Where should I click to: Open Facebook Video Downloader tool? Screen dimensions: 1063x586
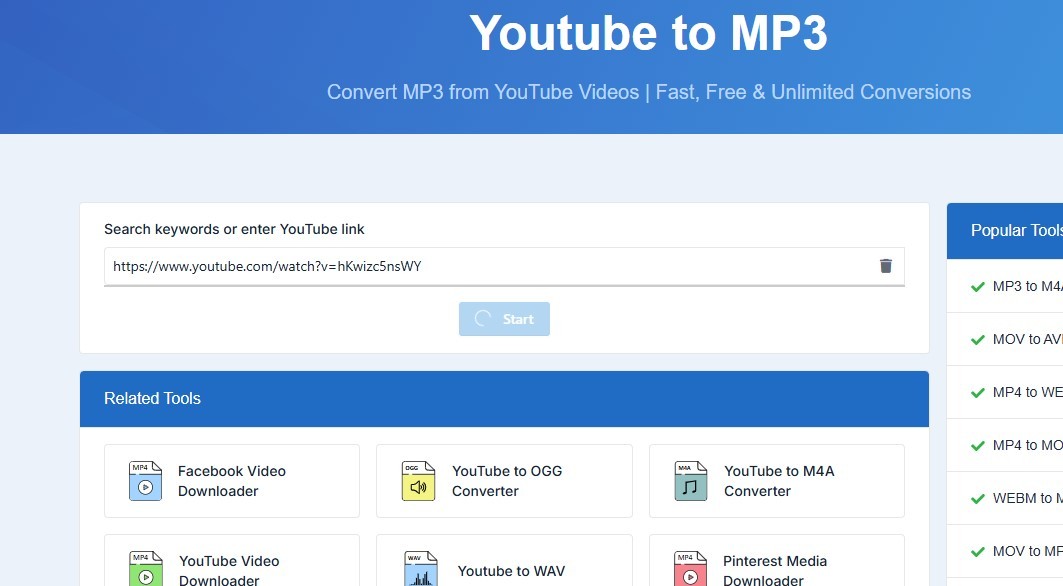coord(232,481)
